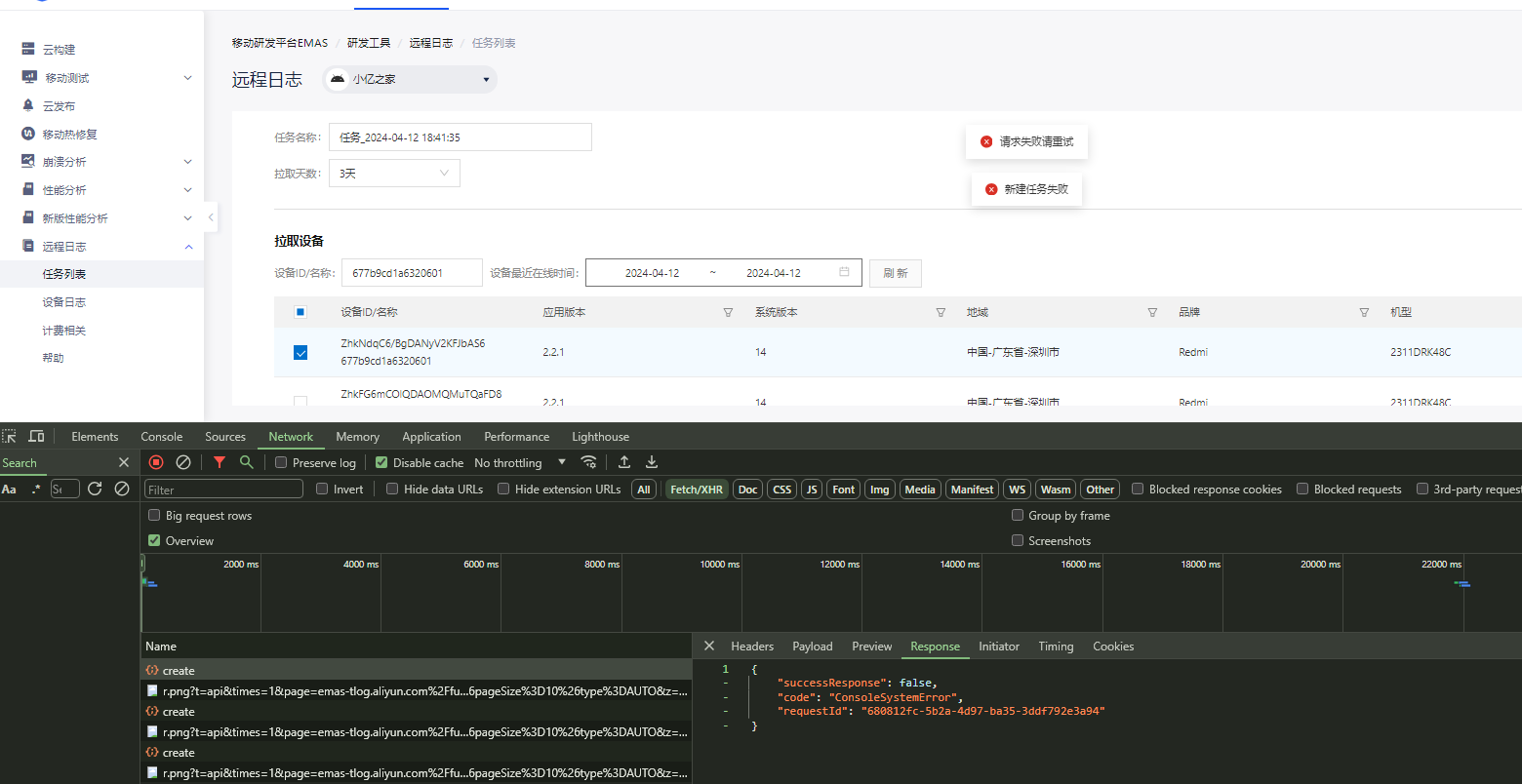Uncheck the Overview checkbox
The width and height of the screenshot is (1522, 784).
tap(154, 540)
